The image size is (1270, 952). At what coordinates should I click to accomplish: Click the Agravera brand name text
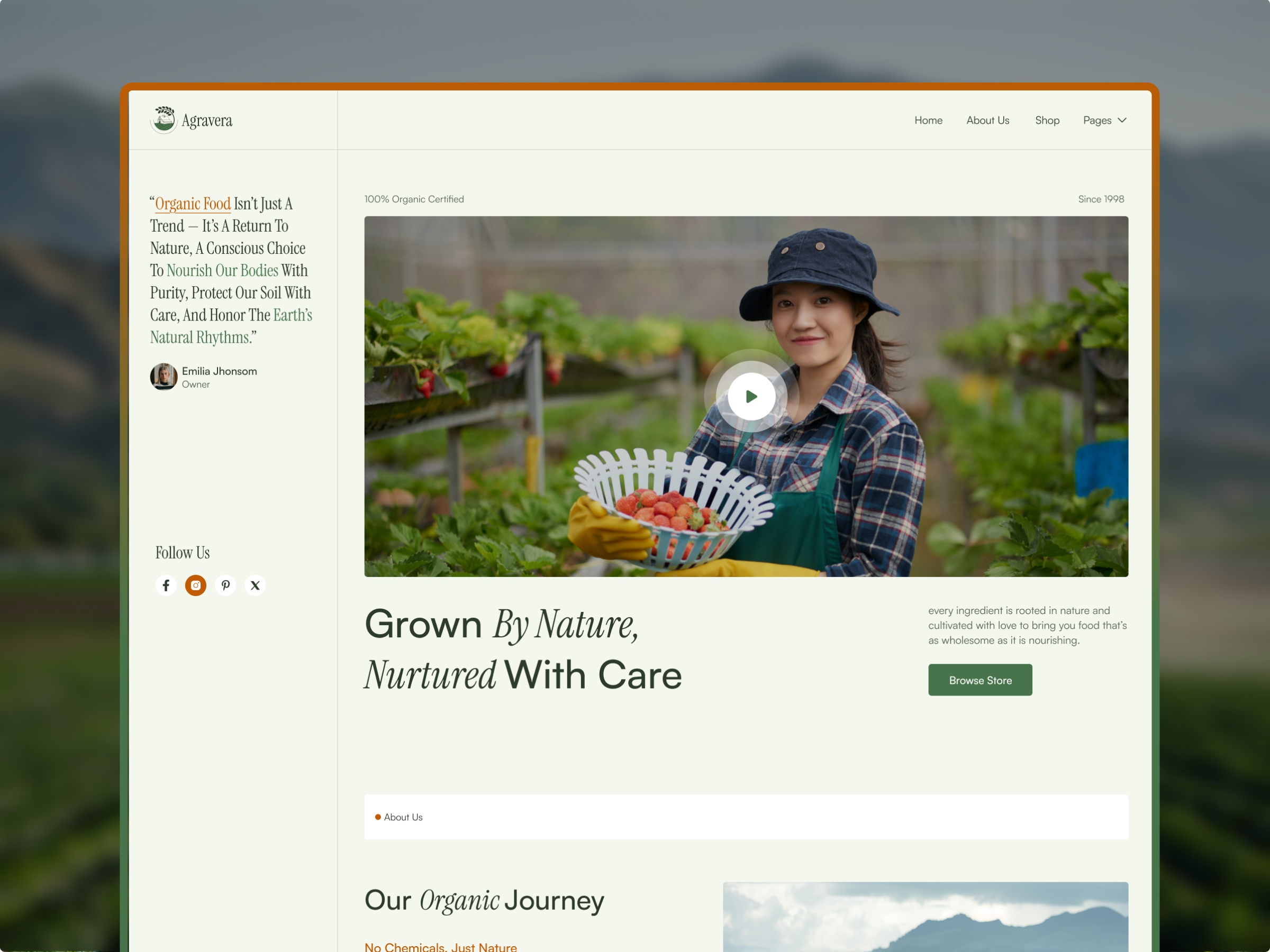tap(207, 121)
